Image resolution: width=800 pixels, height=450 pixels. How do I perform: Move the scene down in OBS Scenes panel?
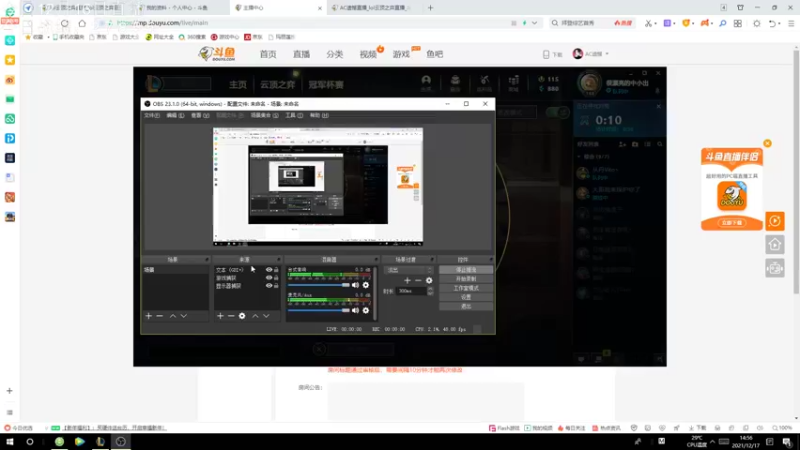tap(184, 316)
